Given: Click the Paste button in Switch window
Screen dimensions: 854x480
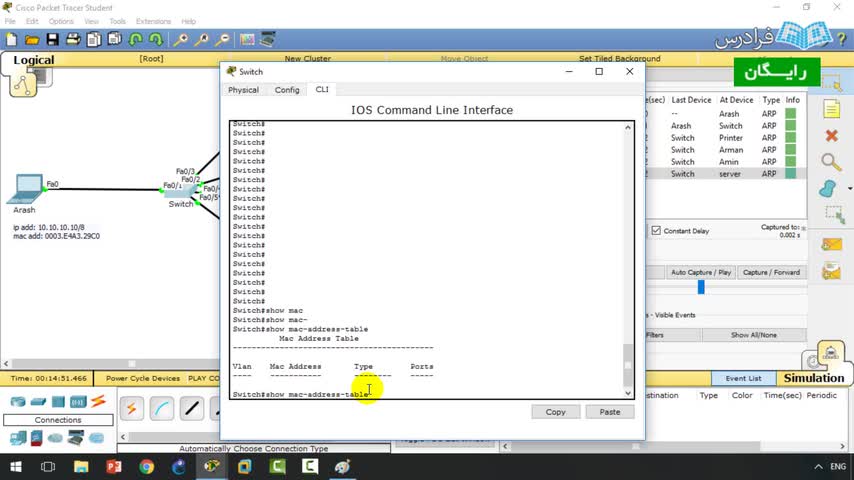Looking at the screenshot, I should coord(609,412).
